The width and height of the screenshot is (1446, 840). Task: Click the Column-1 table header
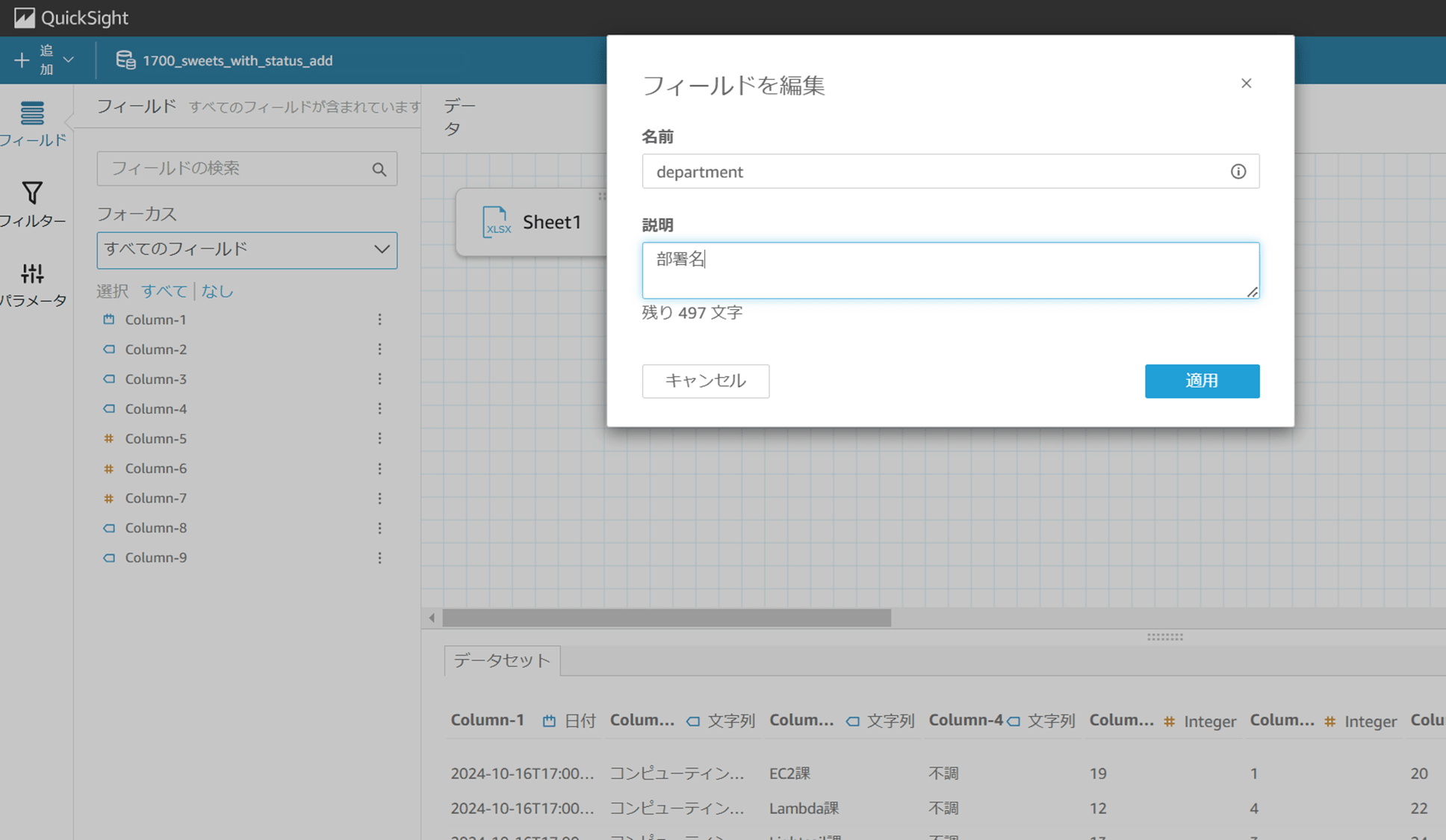tap(487, 721)
